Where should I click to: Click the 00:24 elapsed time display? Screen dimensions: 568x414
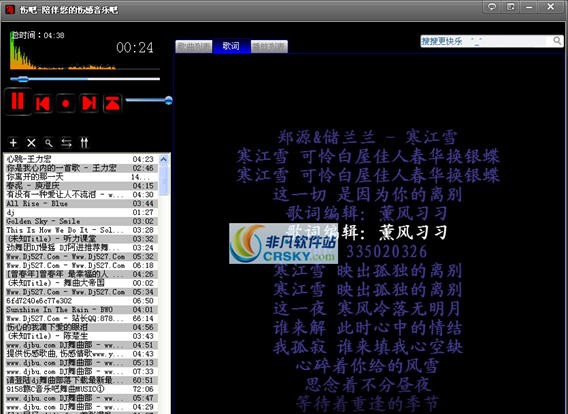[x=135, y=48]
